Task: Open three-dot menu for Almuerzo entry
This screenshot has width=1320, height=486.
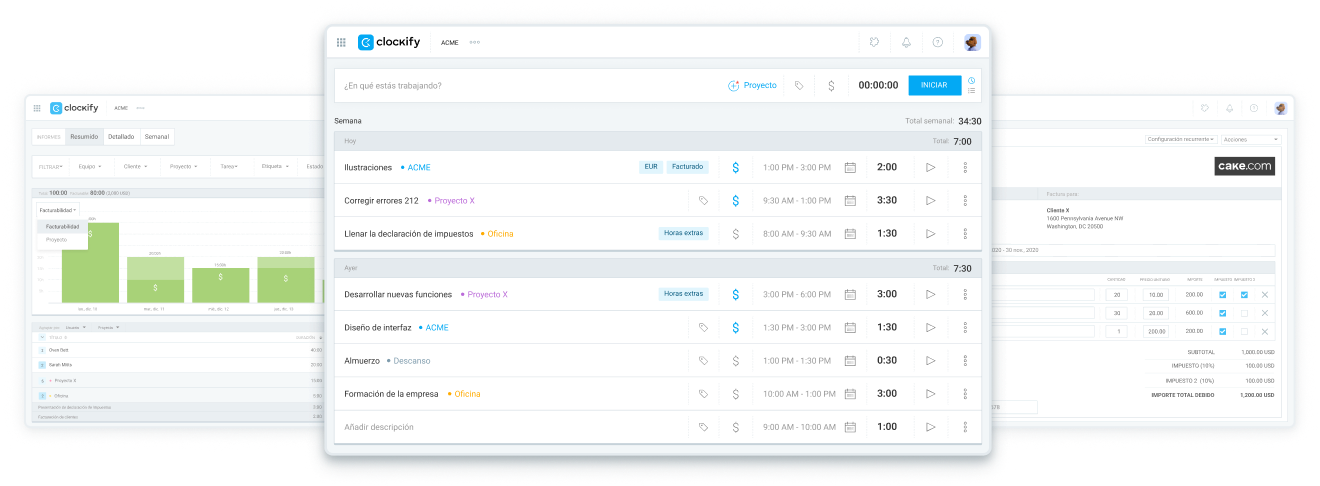Action: coord(965,360)
